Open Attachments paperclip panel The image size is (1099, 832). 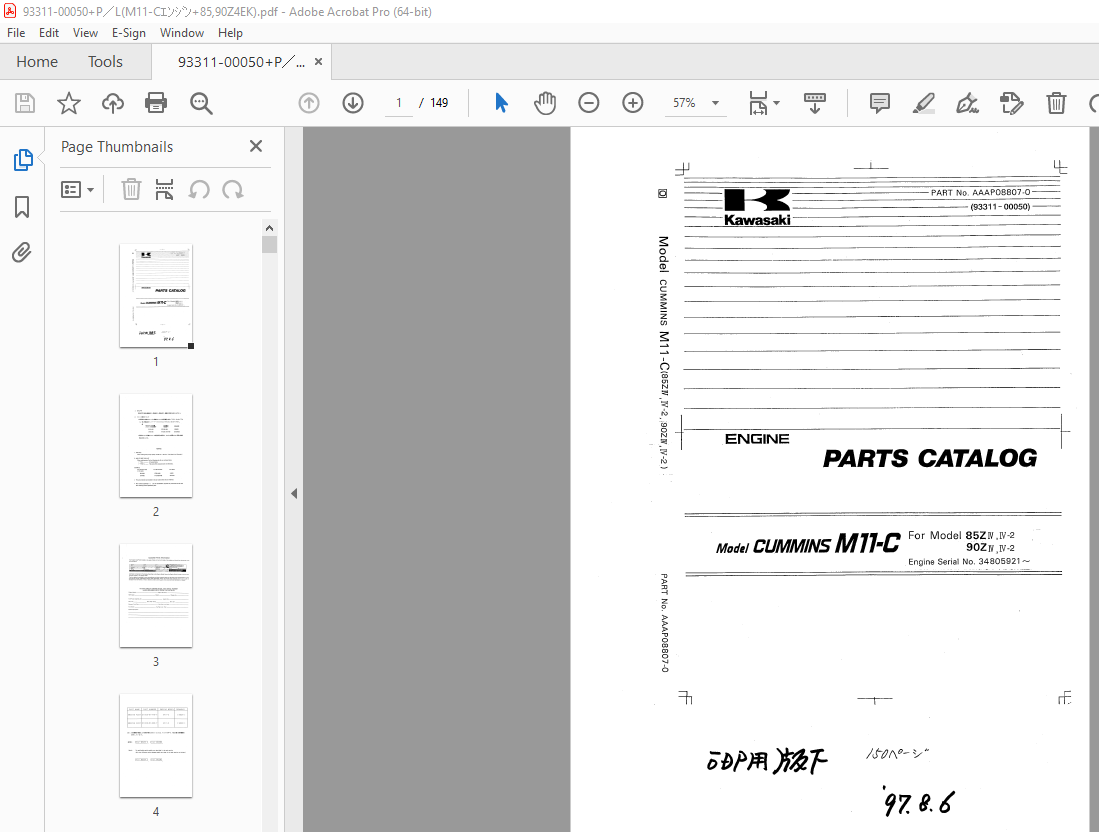(22, 252)
